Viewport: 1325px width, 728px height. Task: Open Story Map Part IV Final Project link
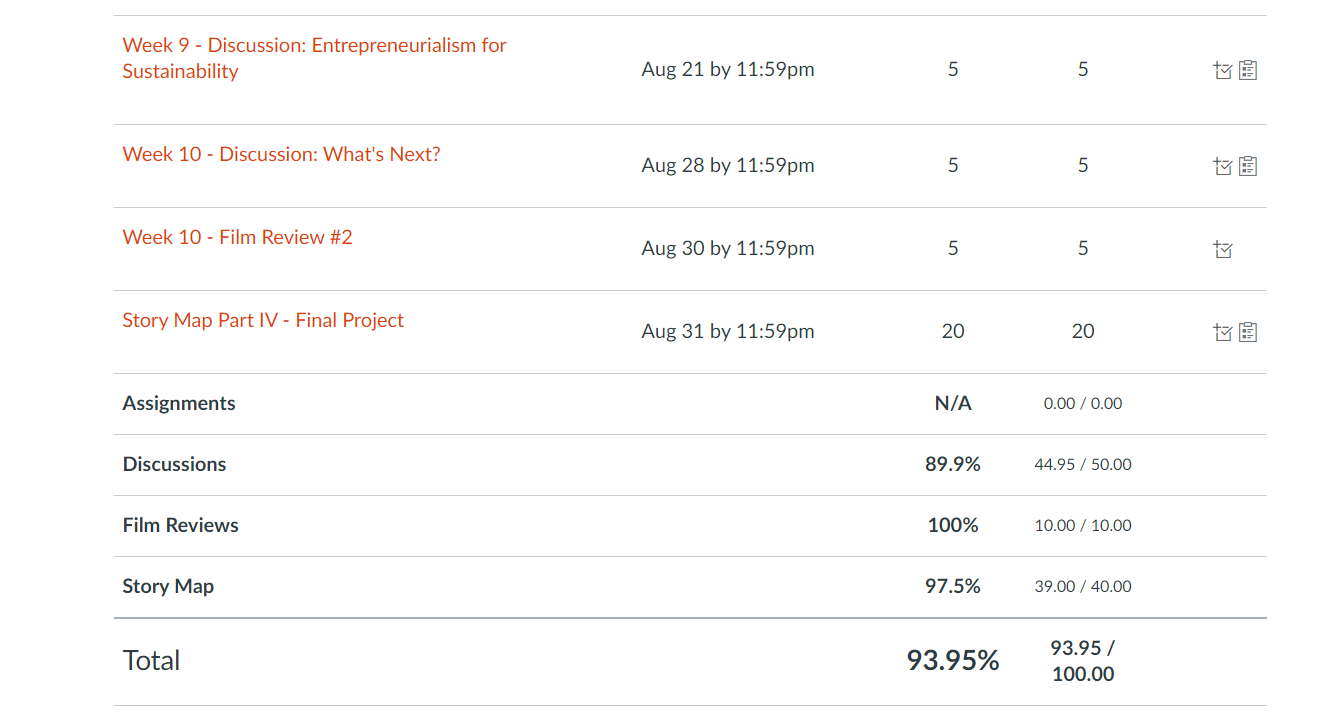(263, 320)
